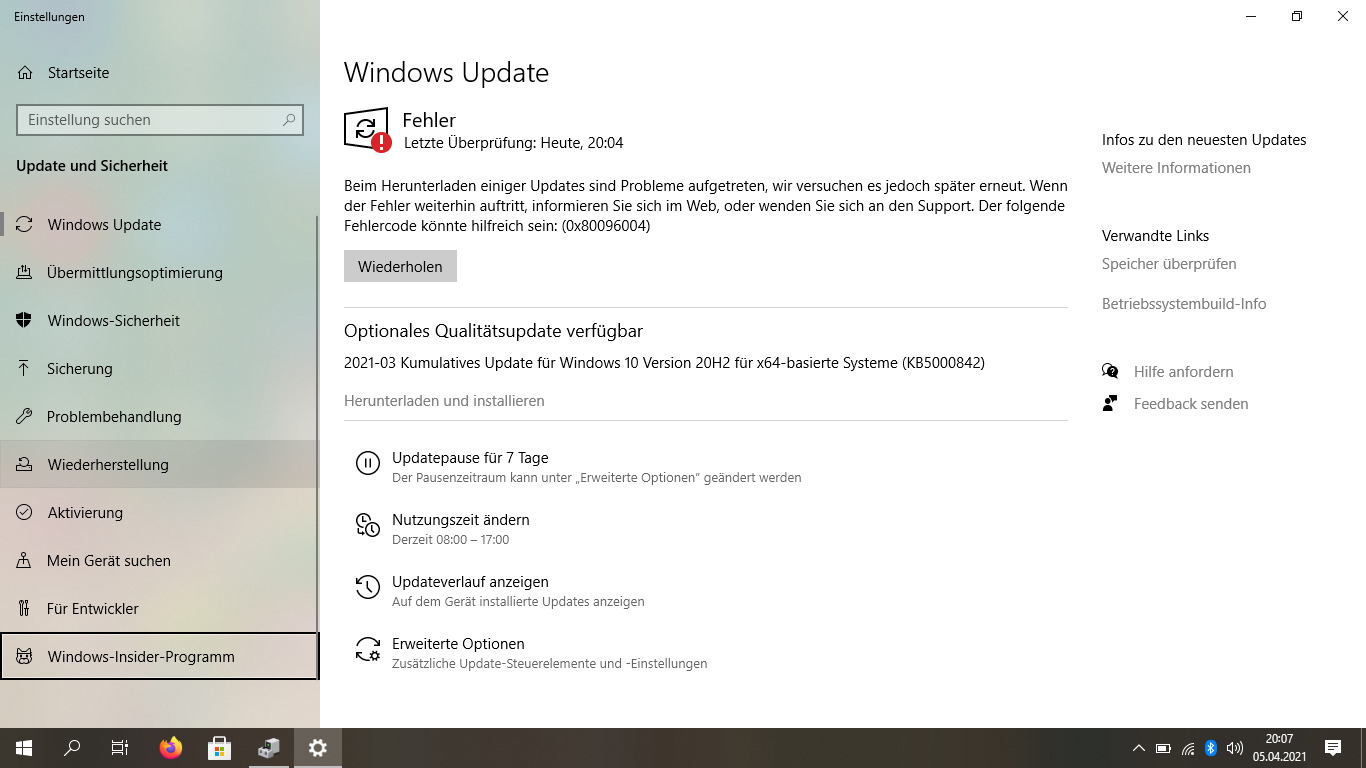Click the Sicherung upload arrow icon
The height and width of the screenshot is (768, 1366).
25,369
